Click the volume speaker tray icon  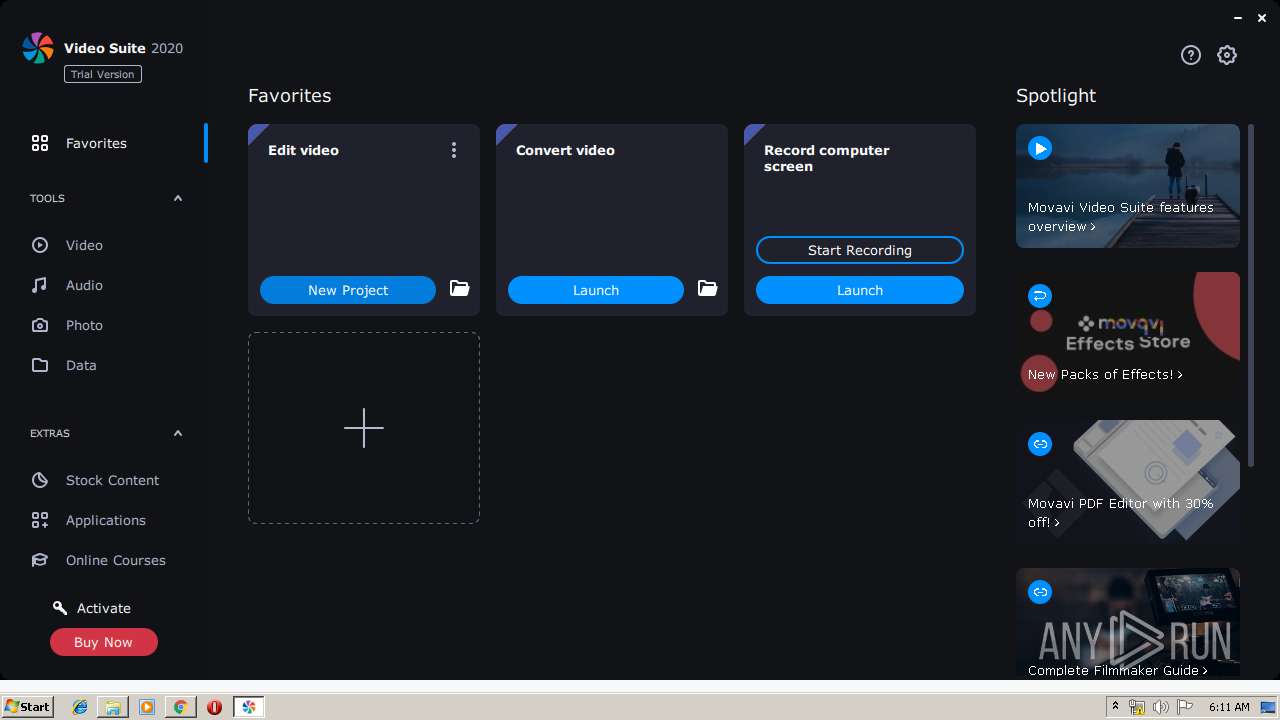(1160, 707)
